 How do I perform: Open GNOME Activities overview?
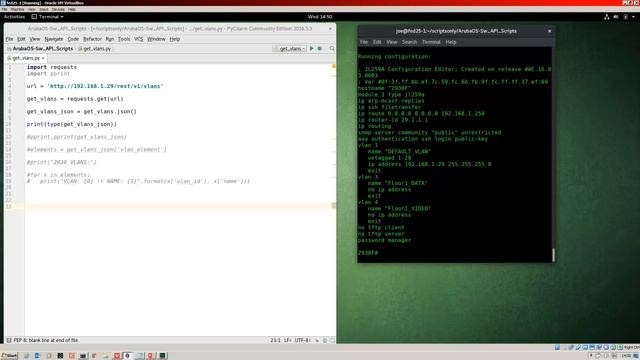click(x=14, y=17)
